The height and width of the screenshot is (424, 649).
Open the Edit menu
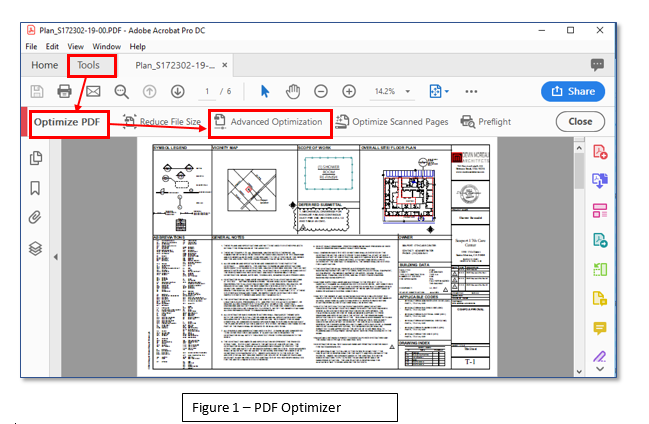coord(52,46)
